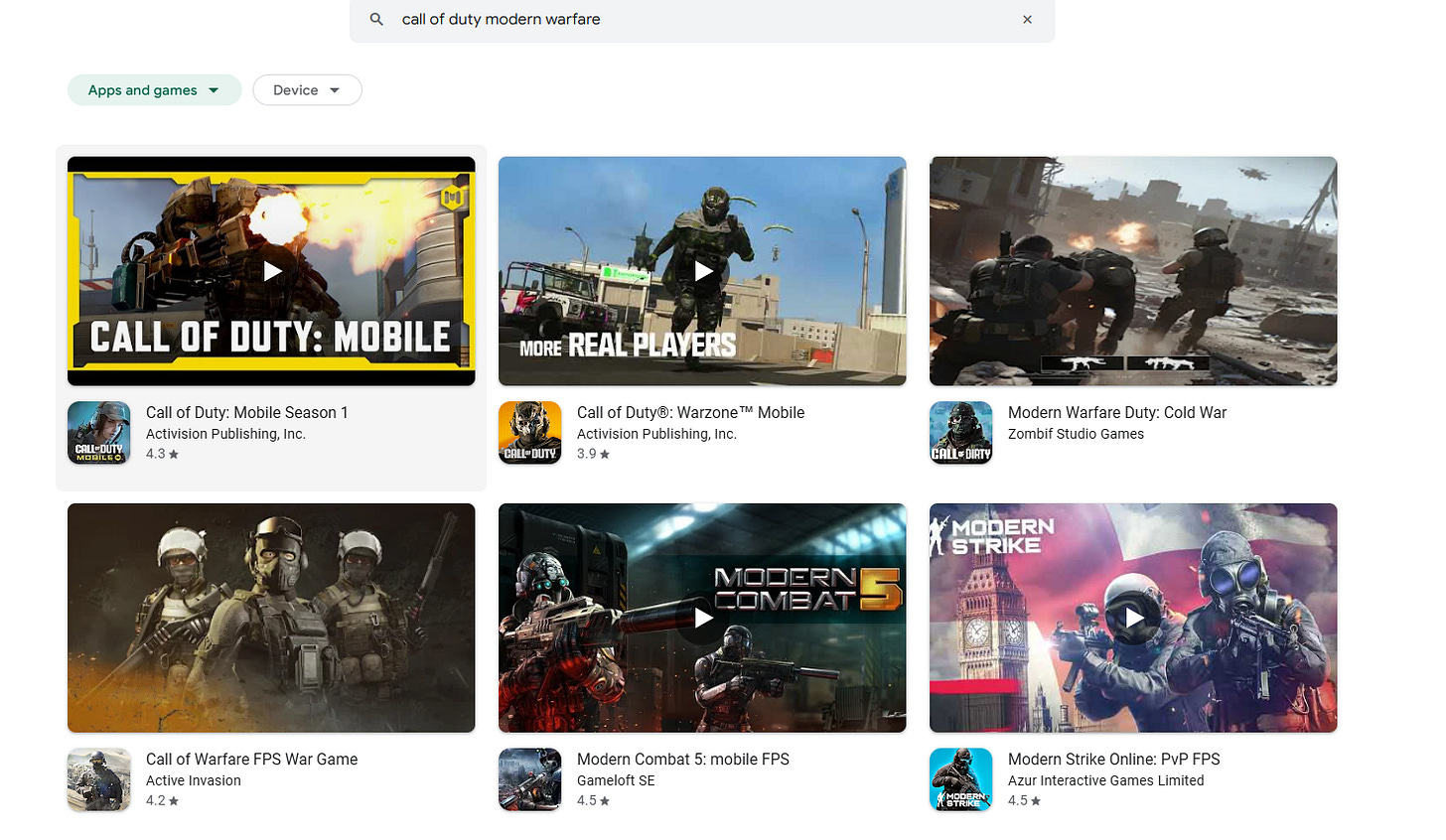Click the Call of Warfare FPS app icon
This screenshot has width=1446, height=840.
point(98,779)
